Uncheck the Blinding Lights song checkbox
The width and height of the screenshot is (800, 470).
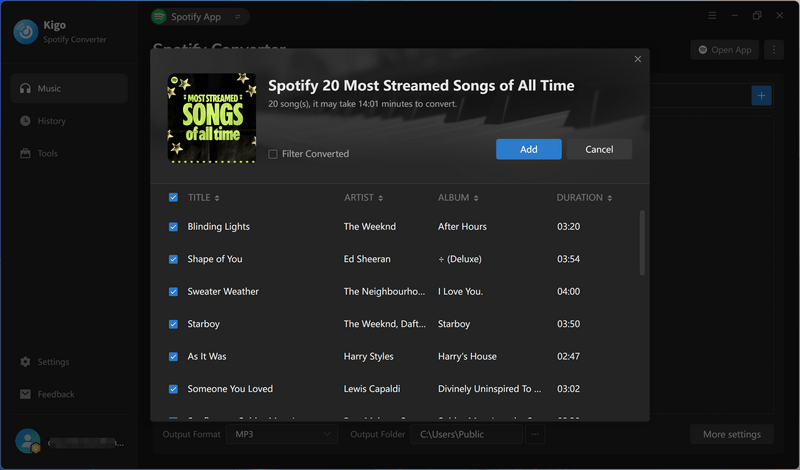tap(173, 227)
